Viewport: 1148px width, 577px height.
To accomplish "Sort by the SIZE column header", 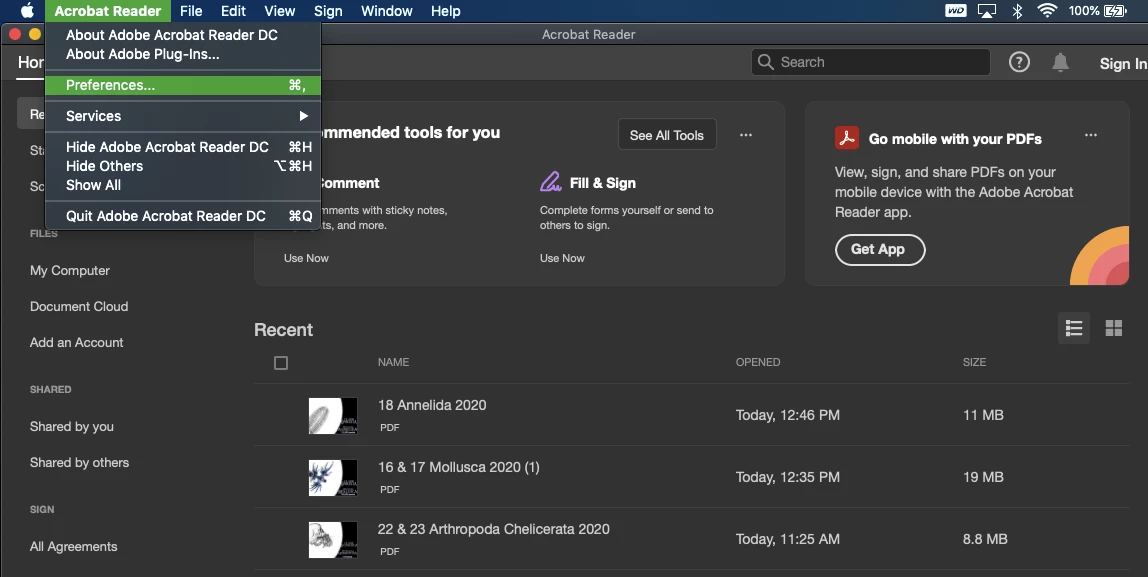I will [974, 362].
